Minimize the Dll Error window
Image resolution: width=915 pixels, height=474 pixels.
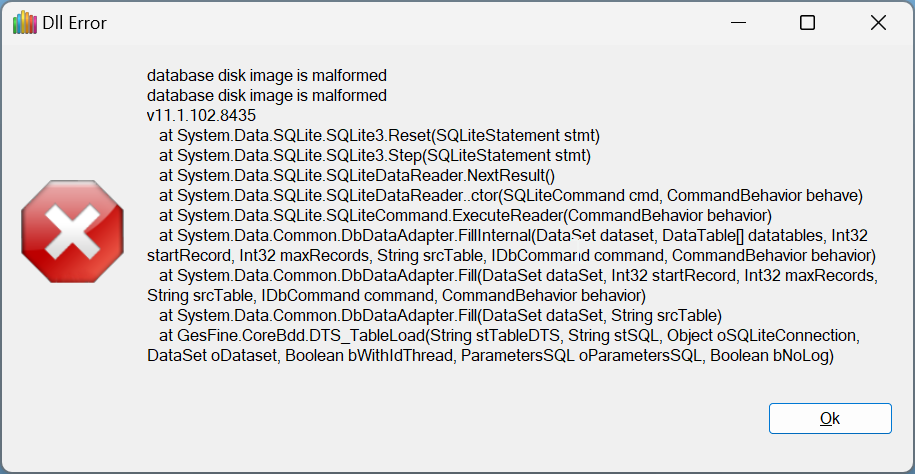(x=737, y=22)
